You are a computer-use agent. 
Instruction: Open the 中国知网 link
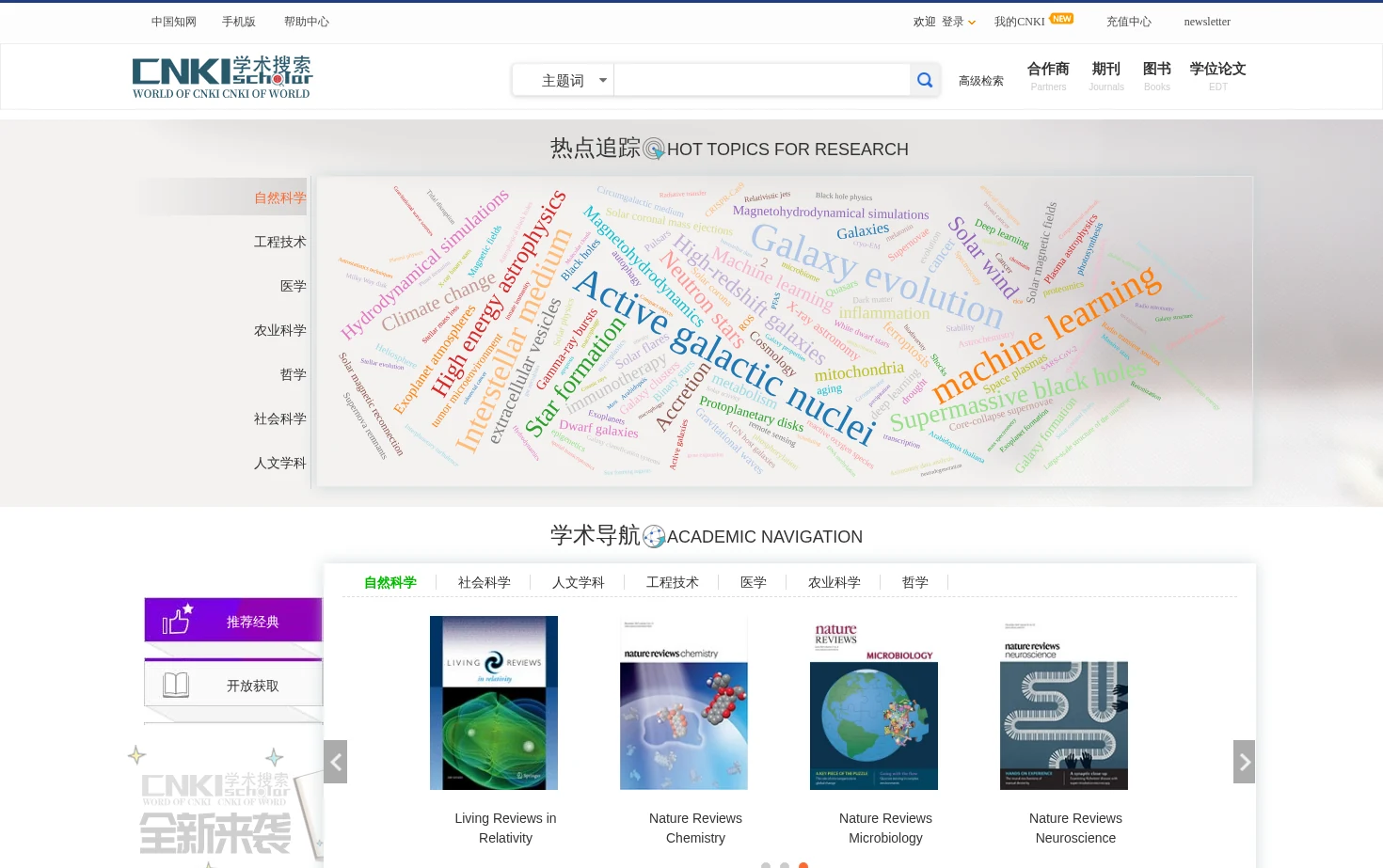(174, 22)
